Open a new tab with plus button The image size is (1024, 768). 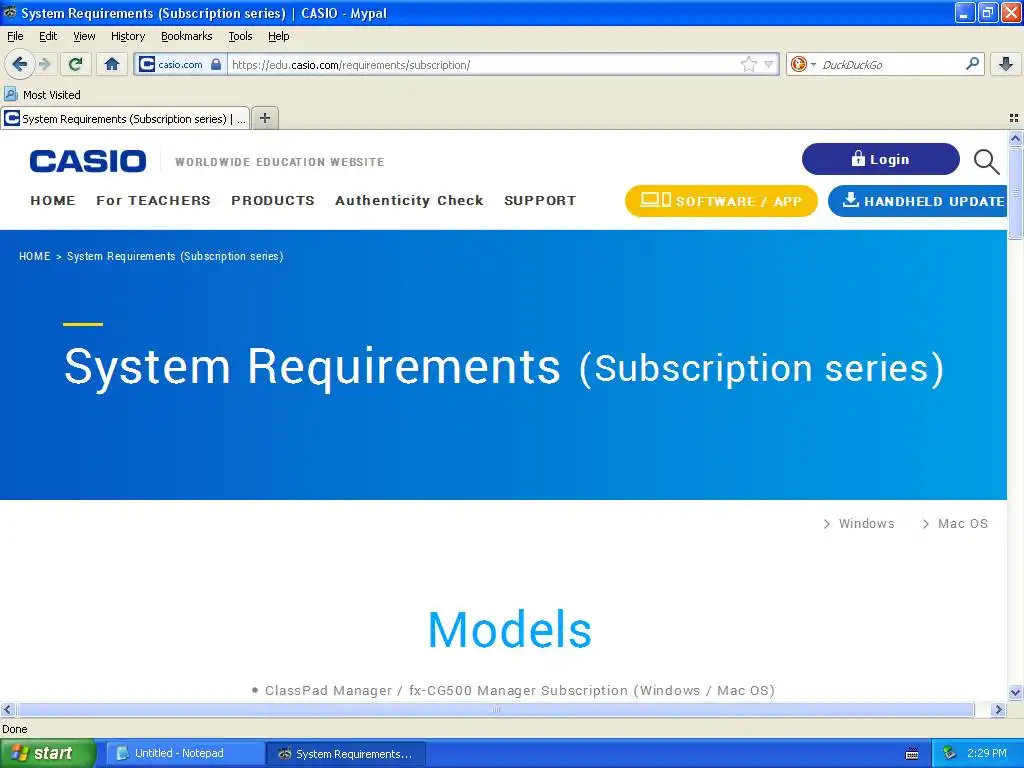[x=265, y=118]
